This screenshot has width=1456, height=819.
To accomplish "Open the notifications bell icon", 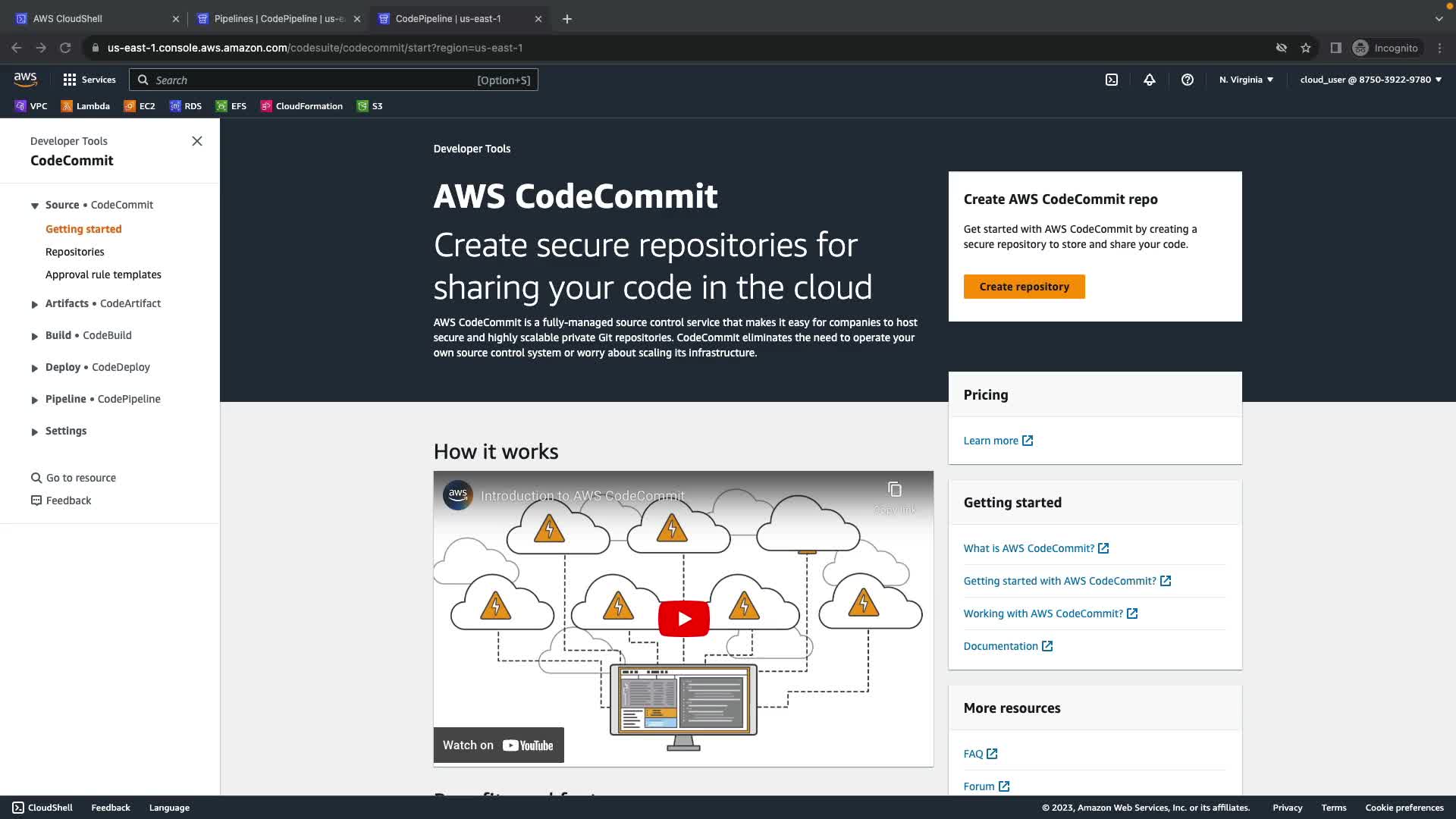I will click(1149, 80).
